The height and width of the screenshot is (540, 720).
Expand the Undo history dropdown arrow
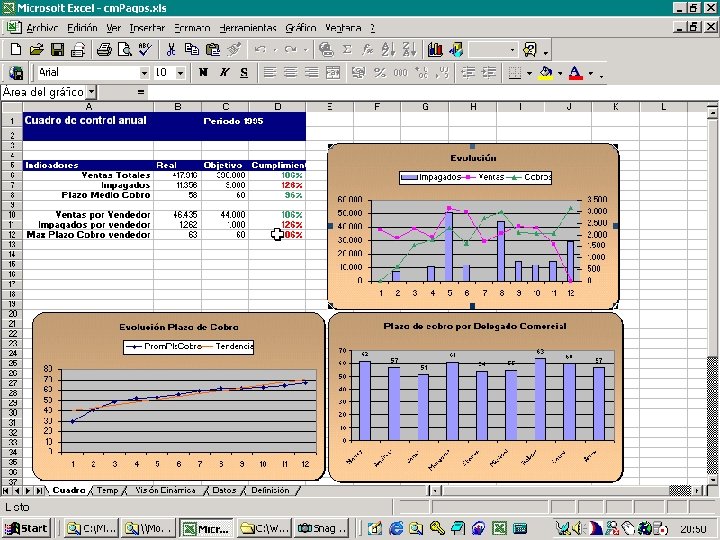pos(275,50)
